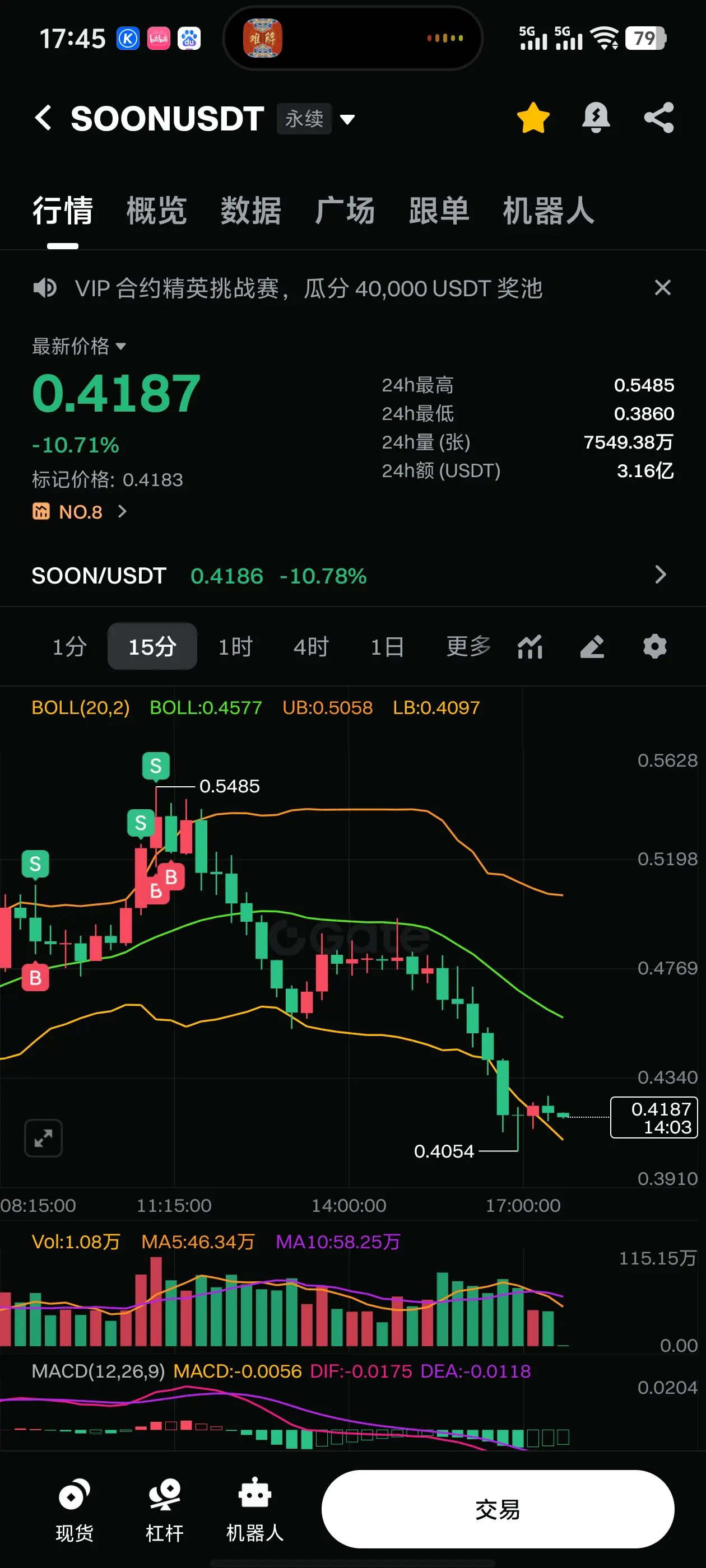
Task: Tap the current price tag 0.4187 14:03
Action: (x=654, y=1118)
